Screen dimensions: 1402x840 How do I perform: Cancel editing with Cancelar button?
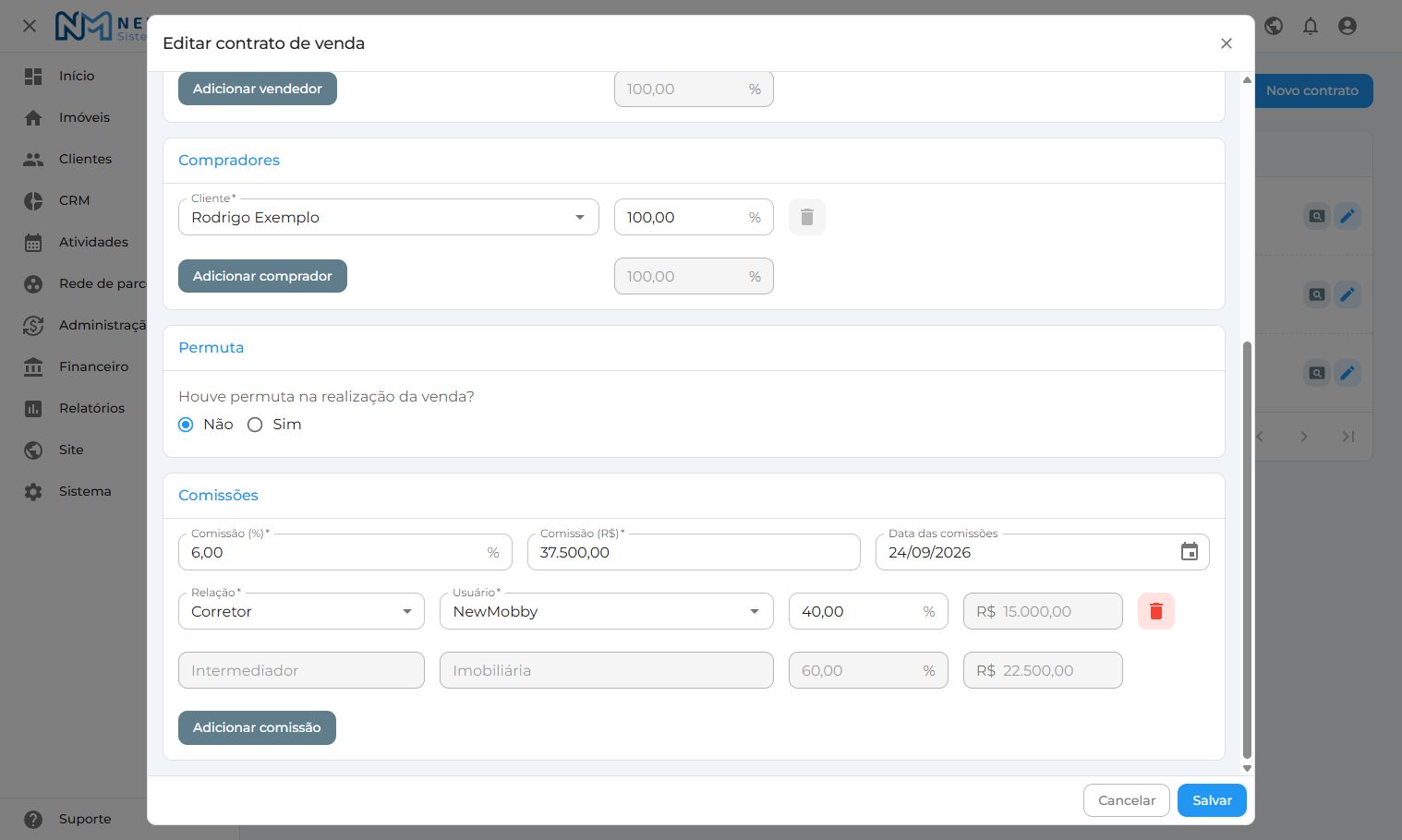coord(1127,800)
